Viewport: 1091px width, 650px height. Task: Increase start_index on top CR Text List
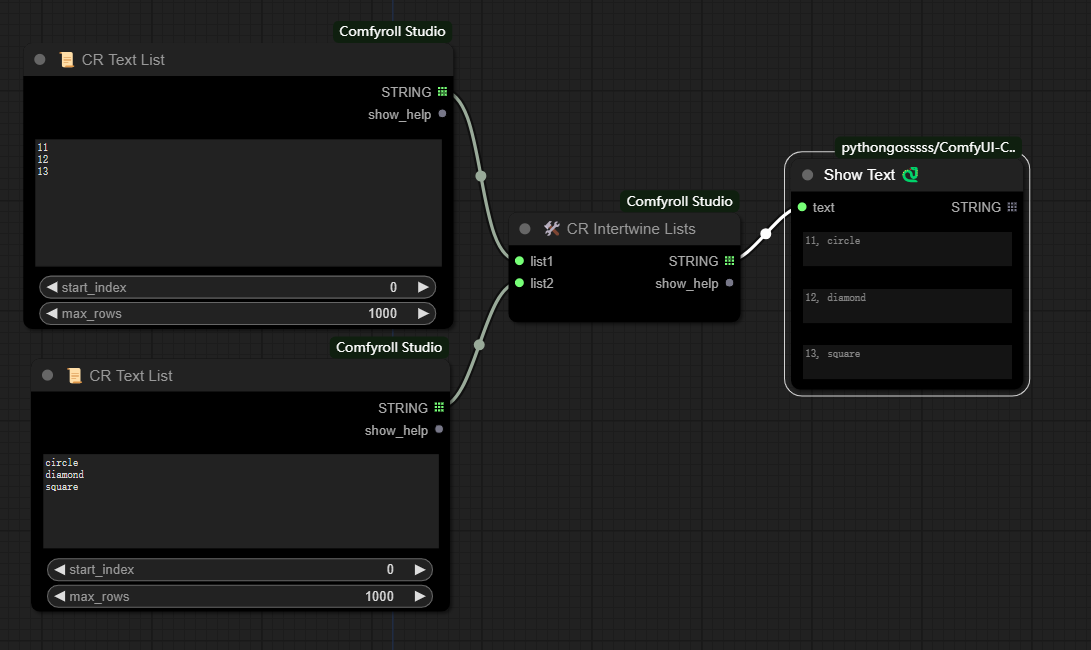click(x=423, y=287)
